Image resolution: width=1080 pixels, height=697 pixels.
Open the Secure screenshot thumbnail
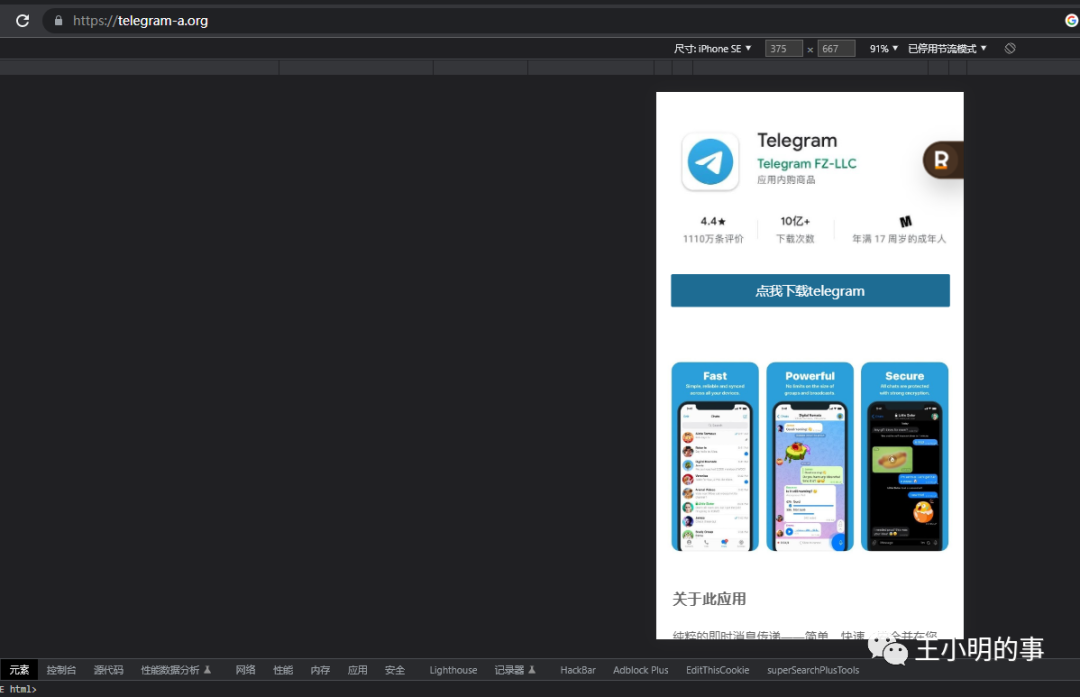click(904, 457)
